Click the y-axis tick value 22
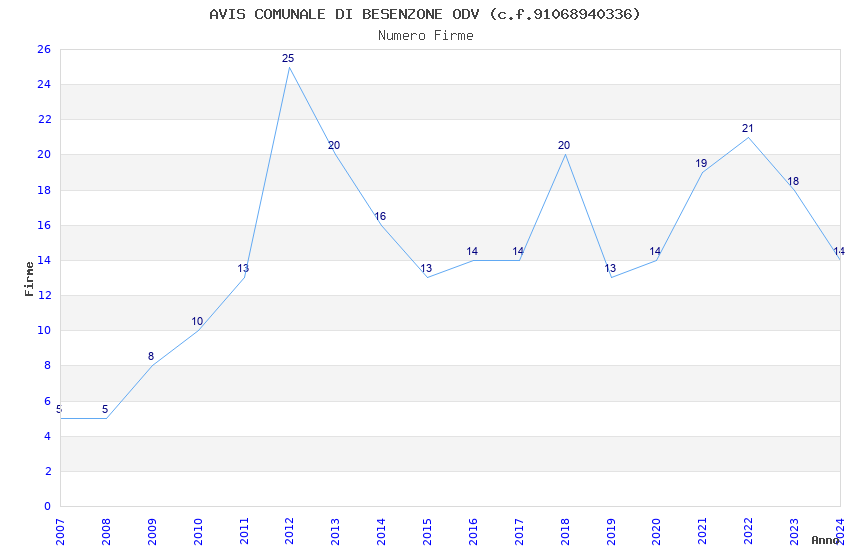The height and width of the screenshot is (550, 850). pyautogui.click(x=44, y=120)
